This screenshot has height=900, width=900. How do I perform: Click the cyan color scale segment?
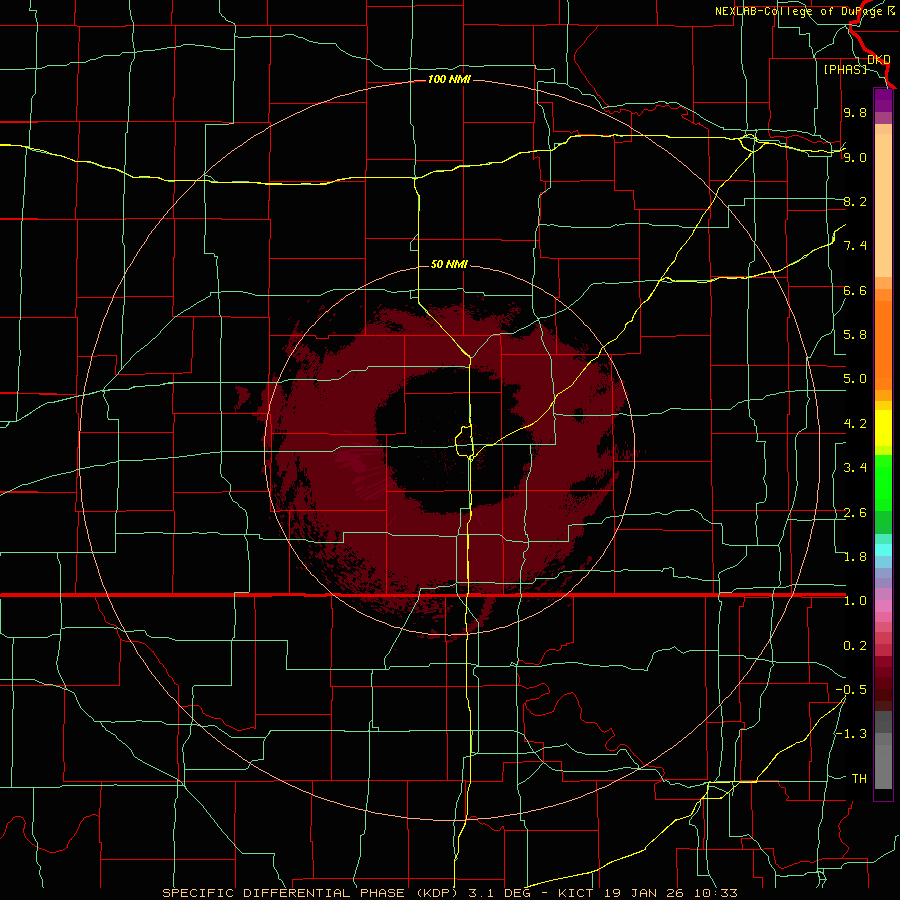883,550
